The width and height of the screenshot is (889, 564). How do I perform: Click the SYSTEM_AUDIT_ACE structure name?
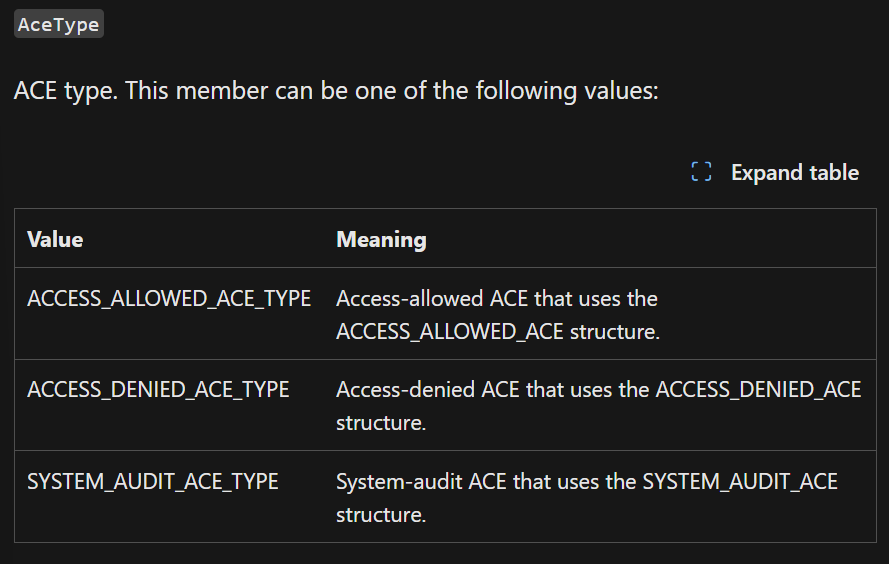[740, 482]
